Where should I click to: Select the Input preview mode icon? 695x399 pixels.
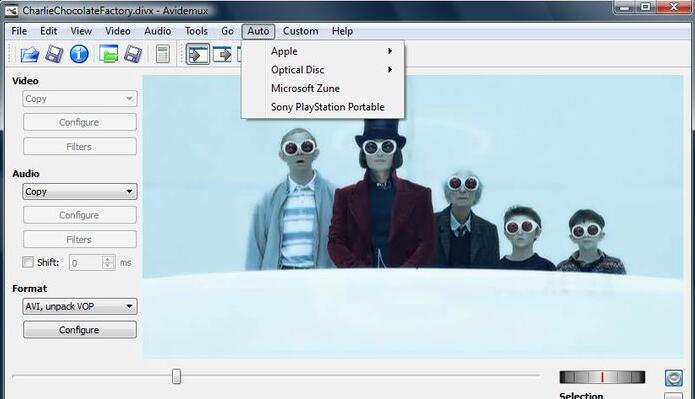coord(198,54)
